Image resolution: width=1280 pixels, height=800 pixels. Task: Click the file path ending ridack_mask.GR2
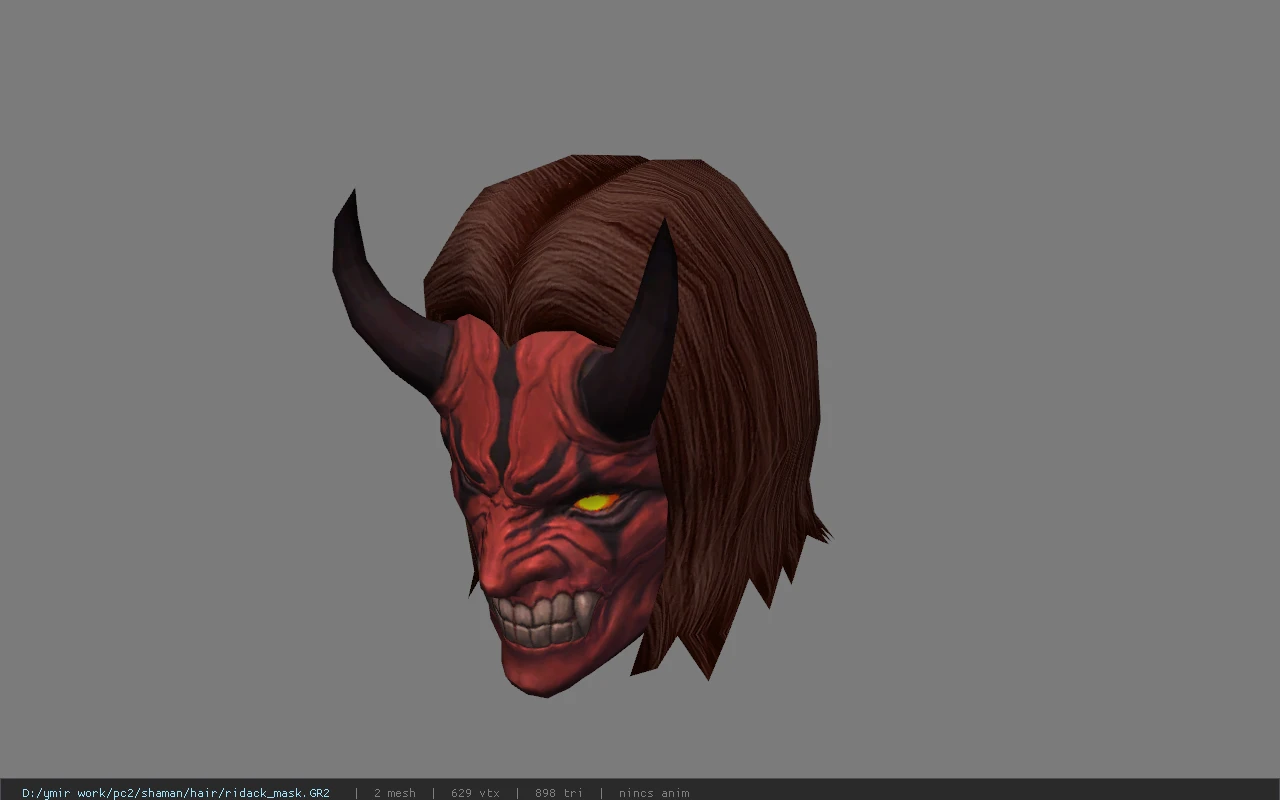[176, 793]
